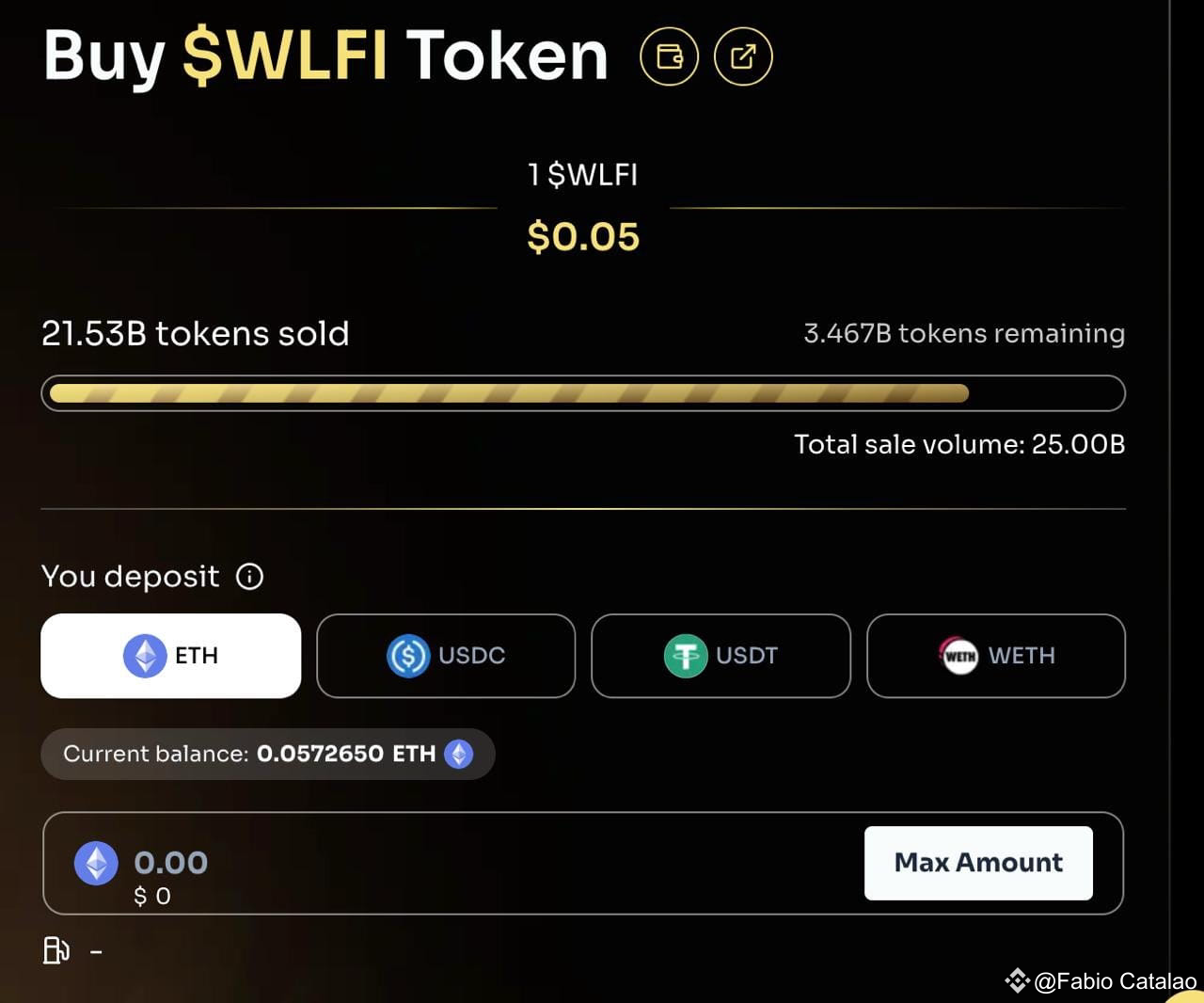Click the Ethereum logo inside the ETH tab
1204x1003 pixels.
point(143,656)
